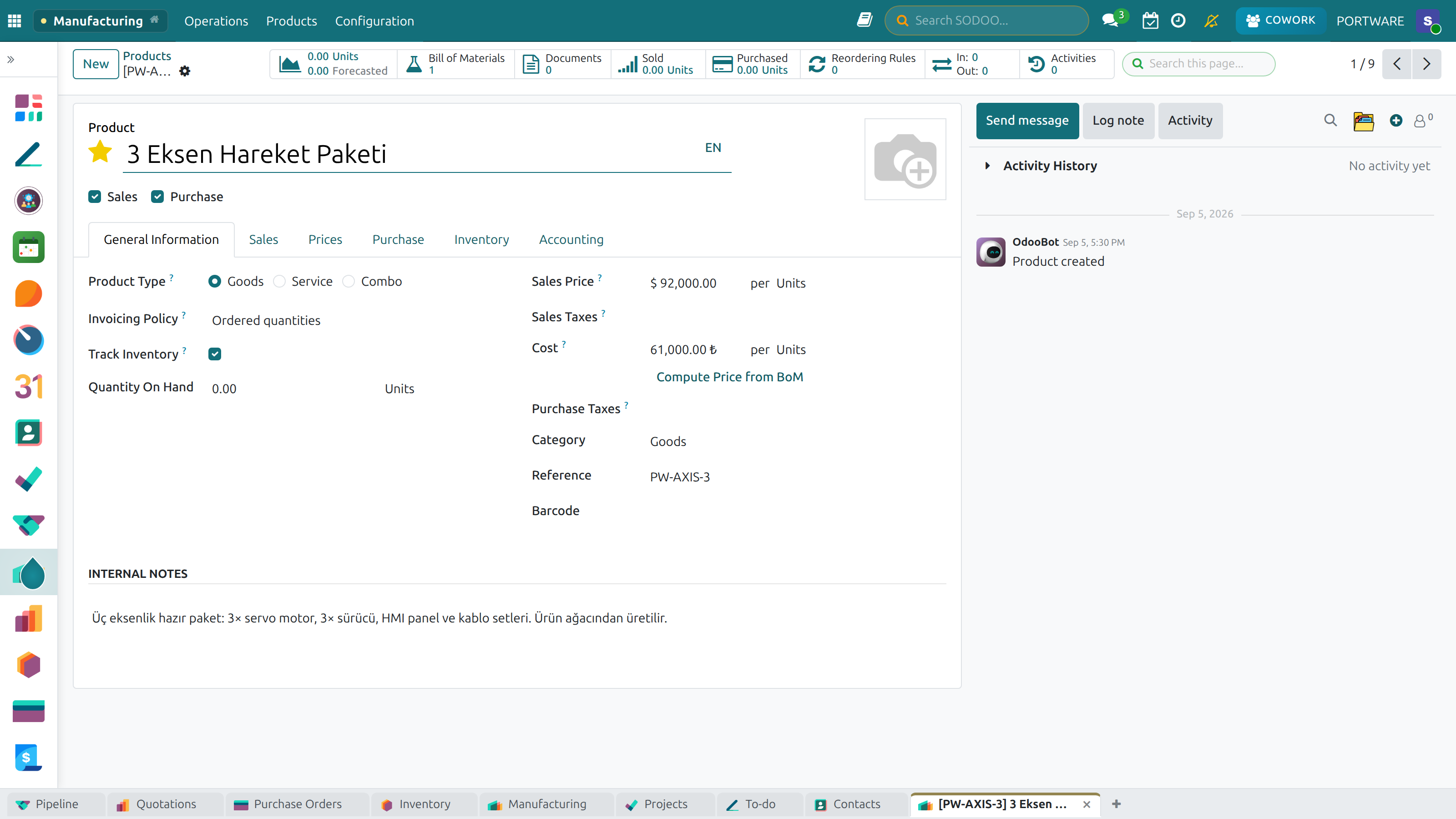
Task: Switch to the Prices tab
Action: coord(325,240)
